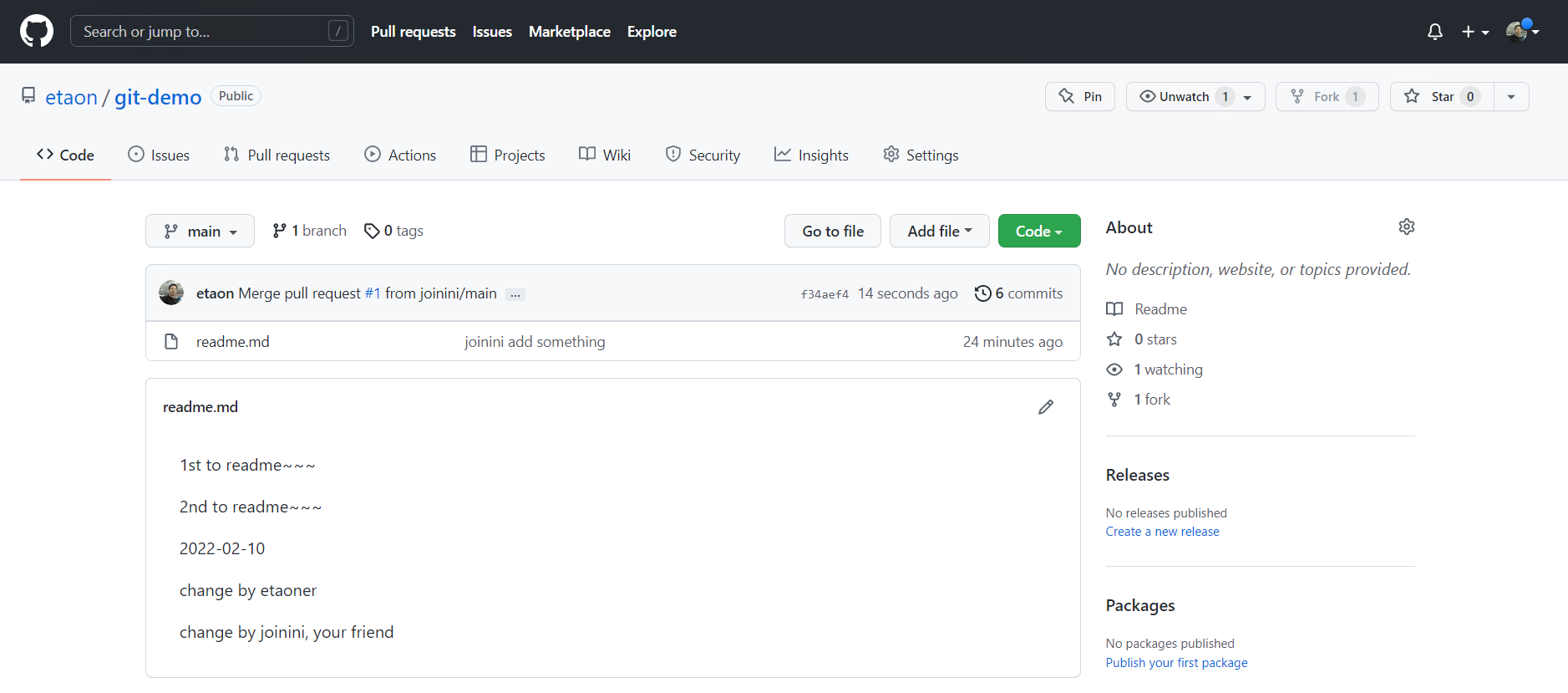Go to Explore
This screenshot has height=693, width=1568.
[x=652, y=32]
